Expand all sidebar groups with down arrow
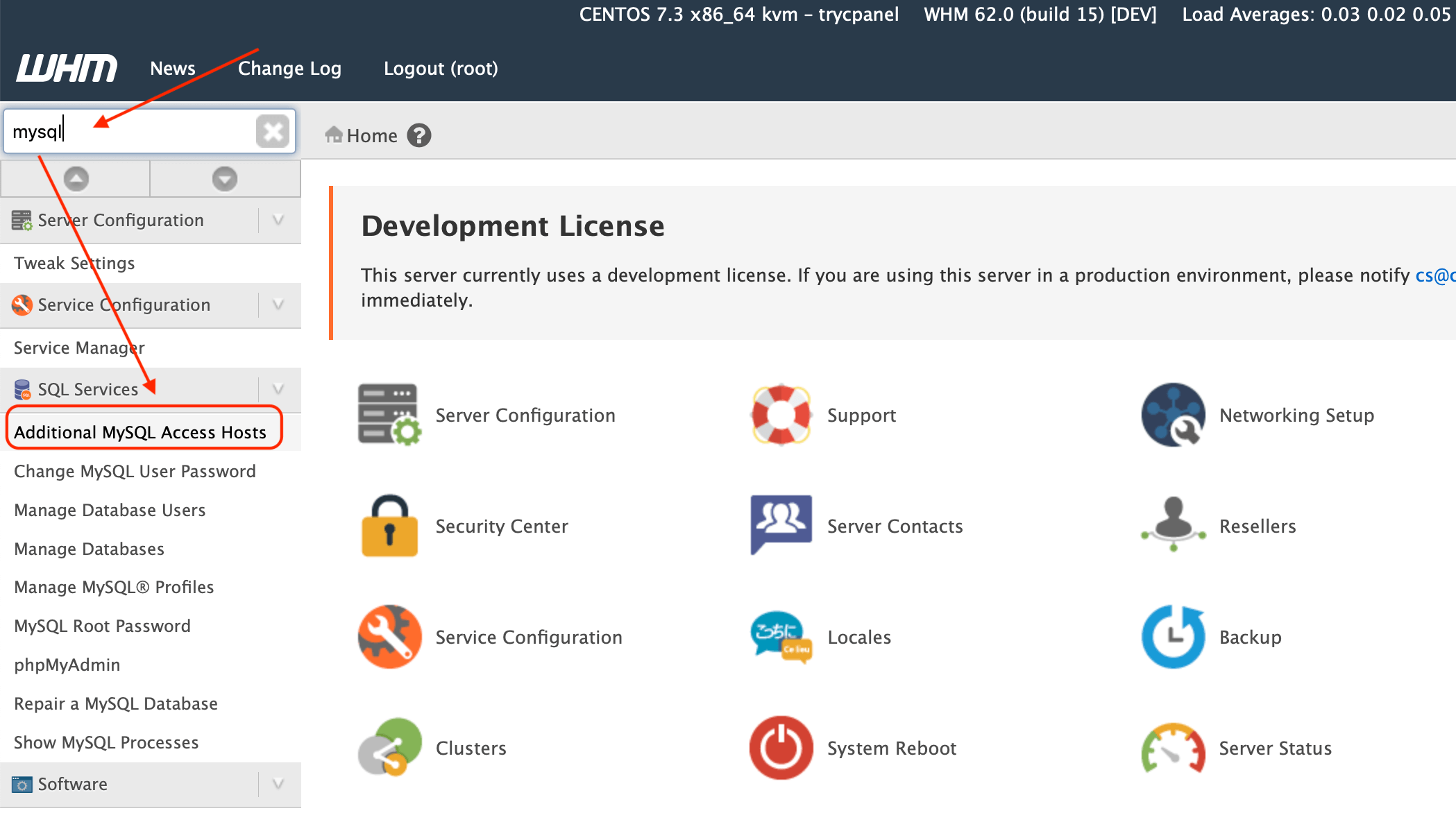The image size is (1456, 813). tap(224, 179)
